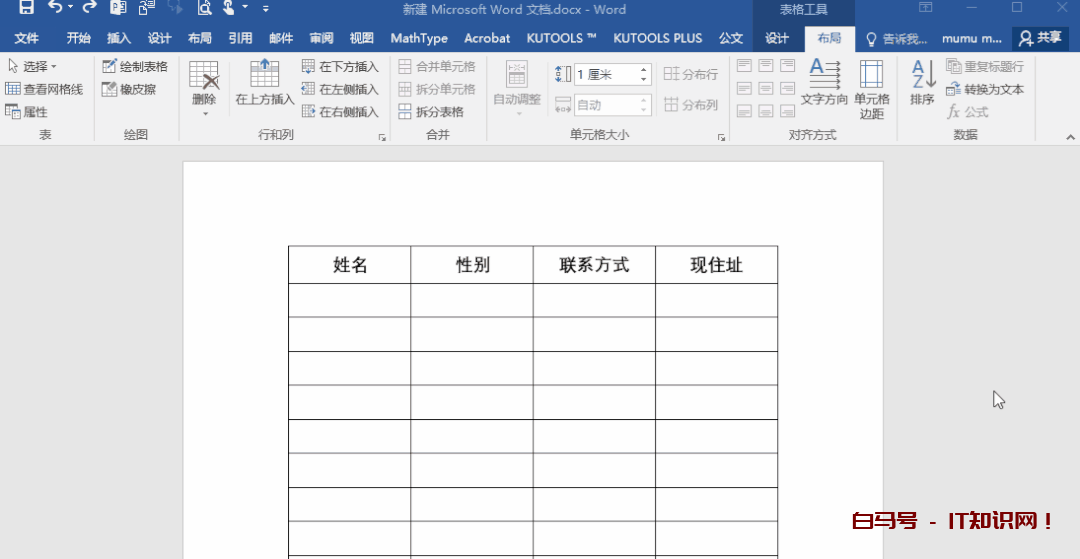Click Convert to Text (转换为文本)
Screen dimensions: 1080x559
(x=985, y=89)
